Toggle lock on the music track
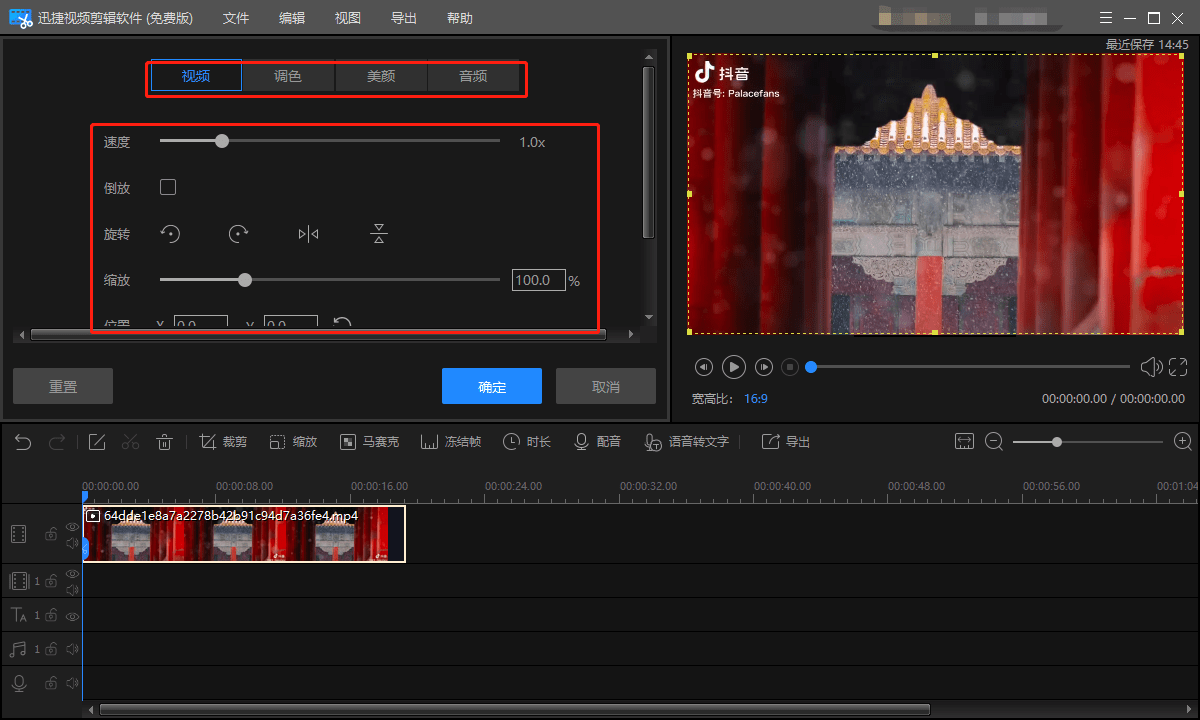This screenshot has height=720, width=1200. coord(51,649)
